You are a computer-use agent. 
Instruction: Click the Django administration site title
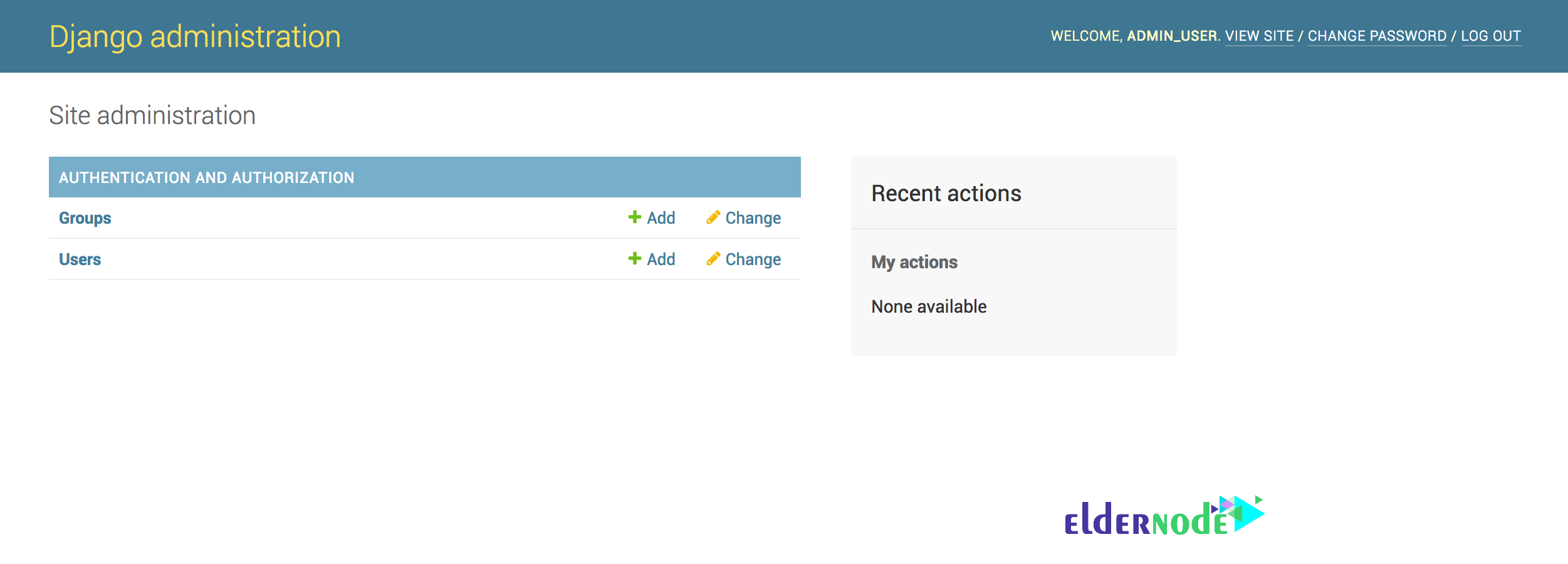[x=195, y=36]
